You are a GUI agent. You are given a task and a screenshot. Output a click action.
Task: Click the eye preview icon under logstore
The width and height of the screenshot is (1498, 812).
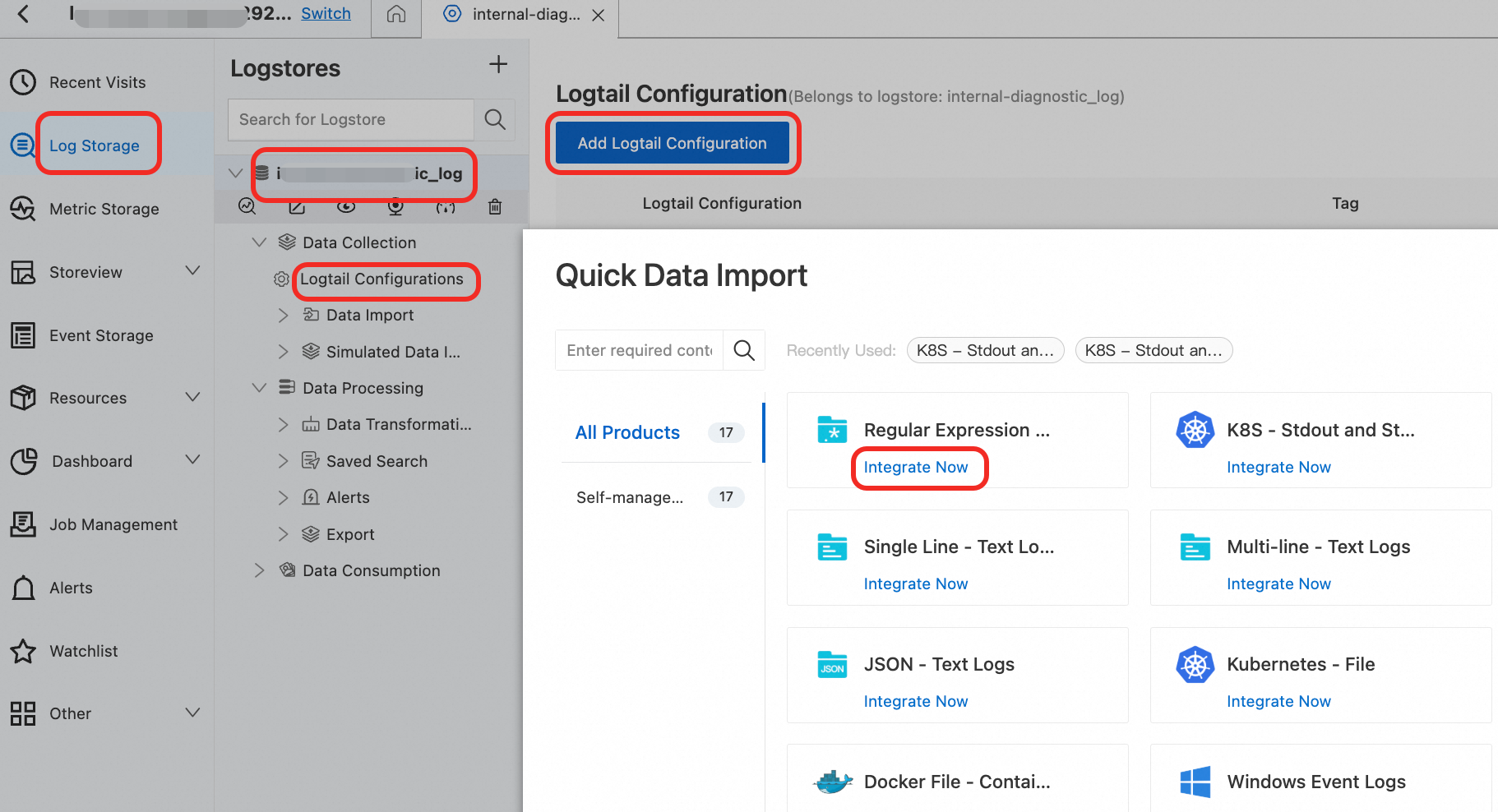click(x=346, y=206)
